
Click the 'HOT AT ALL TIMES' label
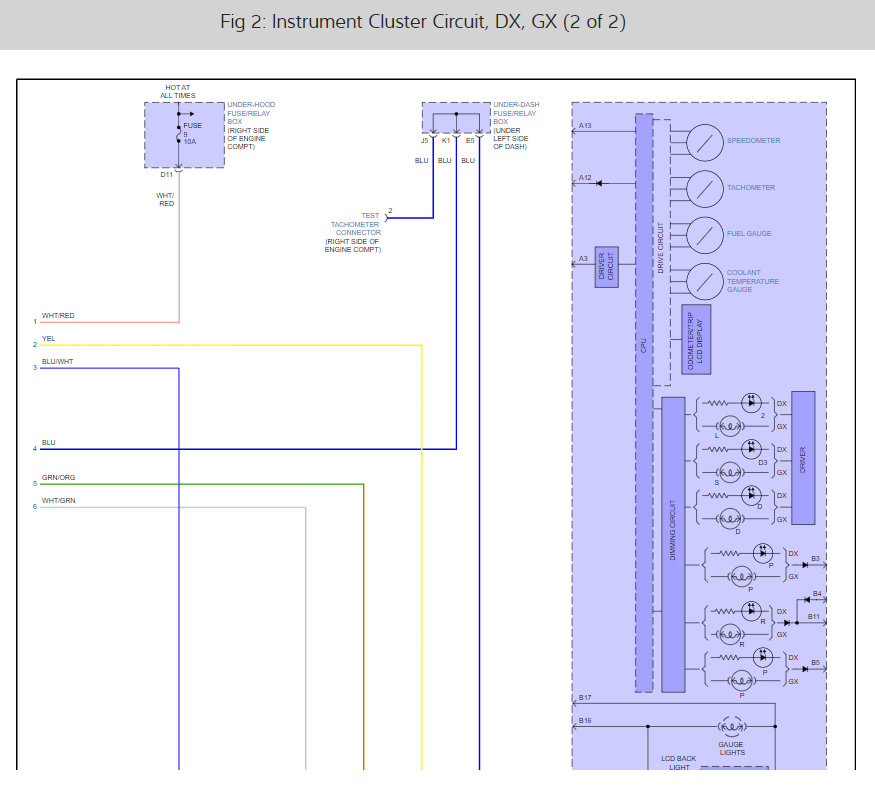click(x=179, y=92)
